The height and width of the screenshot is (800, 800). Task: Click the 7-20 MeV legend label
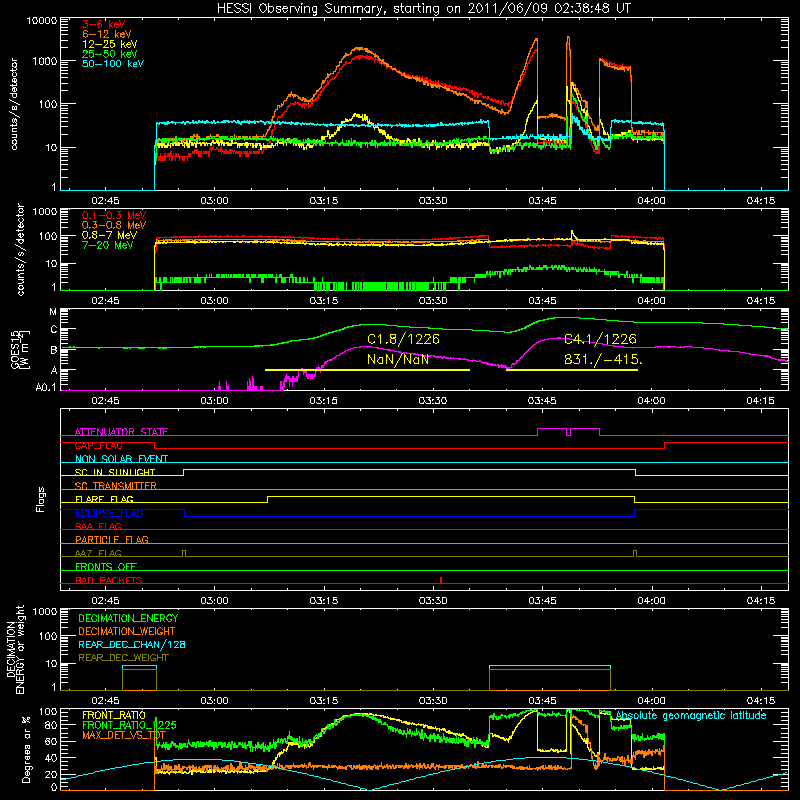click(x=108, y=245)
